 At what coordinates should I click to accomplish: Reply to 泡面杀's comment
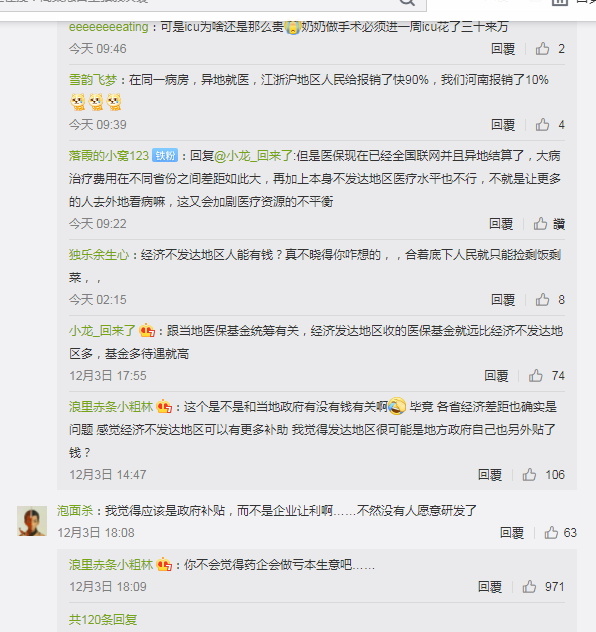512,533
